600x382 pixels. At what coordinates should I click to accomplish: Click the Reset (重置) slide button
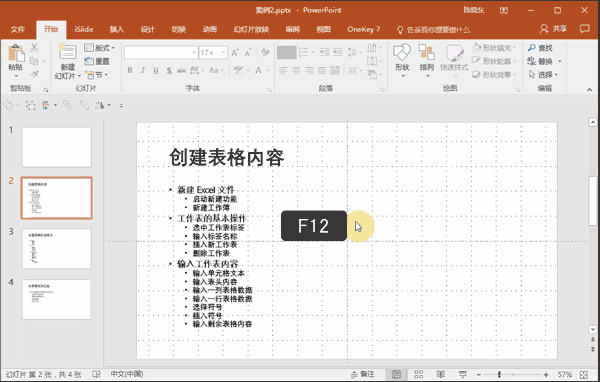97,61
